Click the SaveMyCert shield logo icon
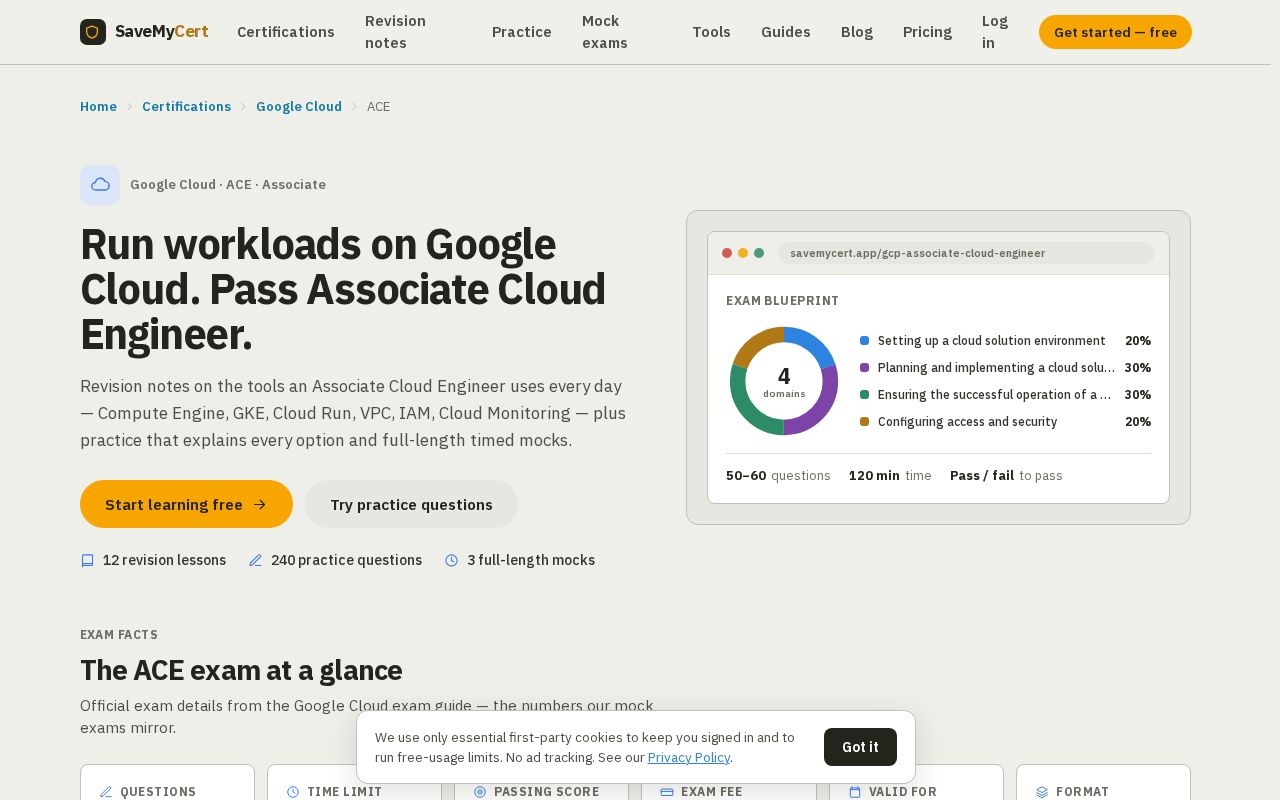The width and height of the screenshot is (1280, 800). click(93, 32)
